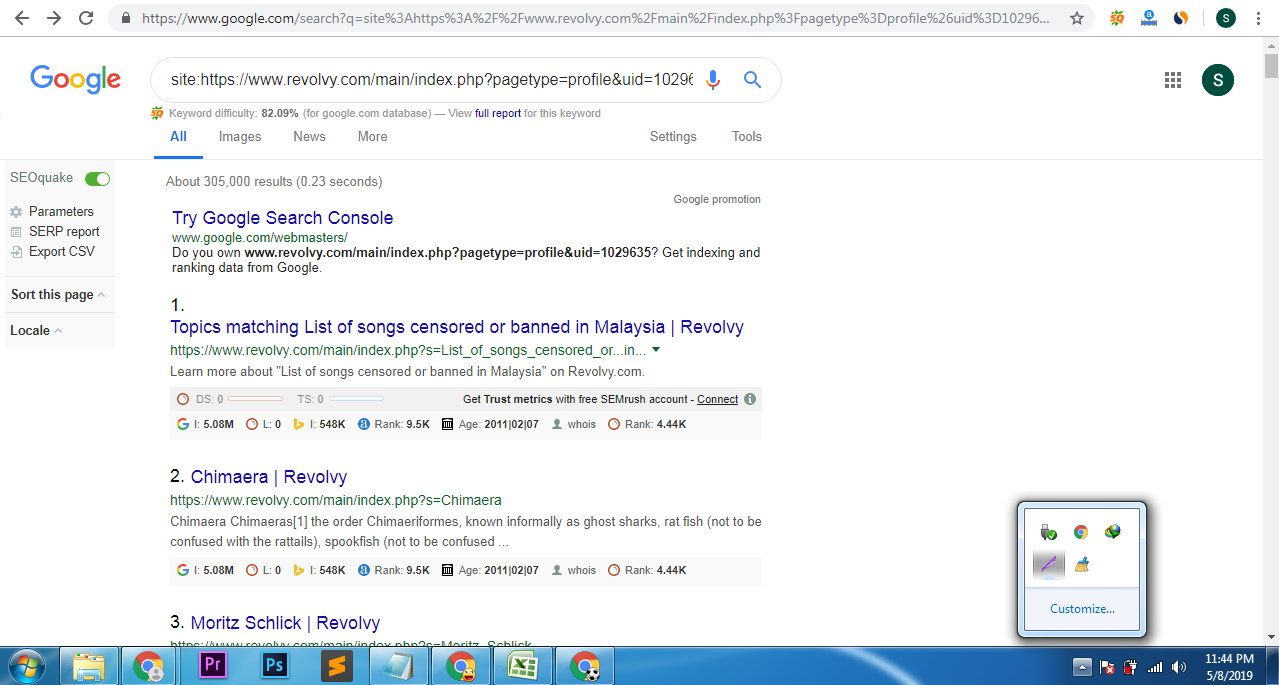
Task: Click the TS score bar
Action: [x=356, y=399]
